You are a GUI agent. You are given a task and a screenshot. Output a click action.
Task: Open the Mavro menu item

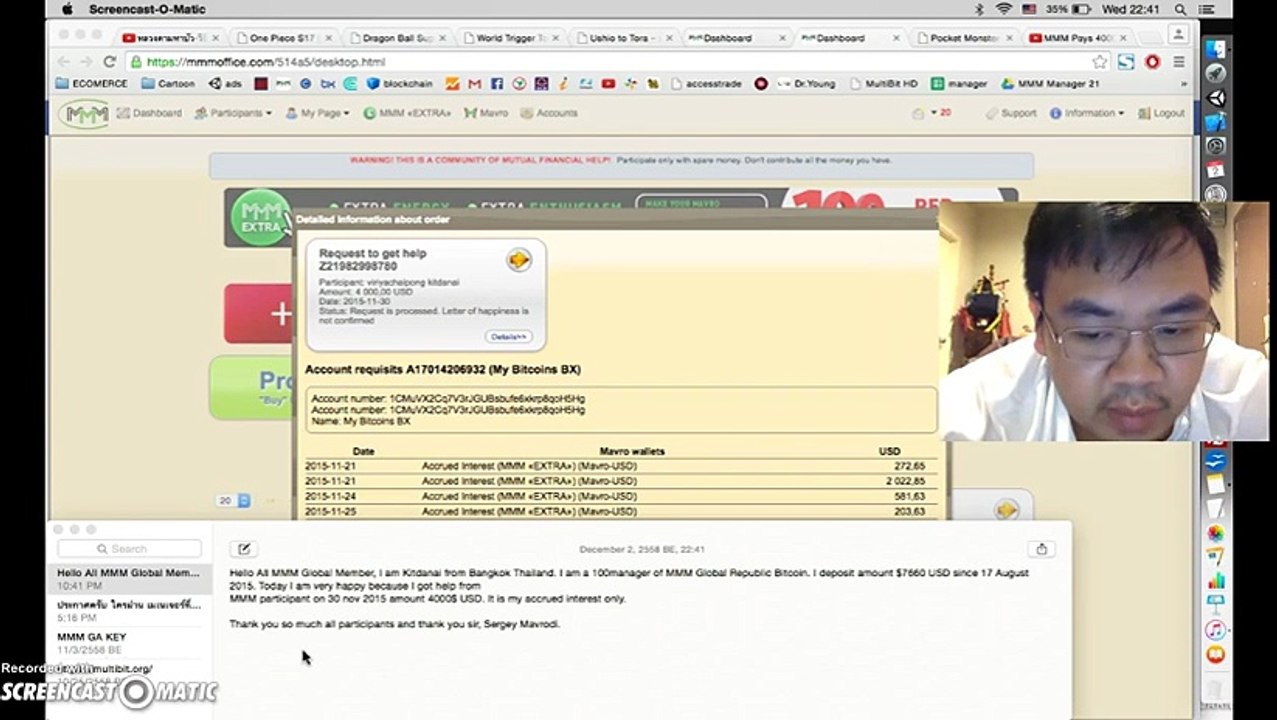click(486, 113)
